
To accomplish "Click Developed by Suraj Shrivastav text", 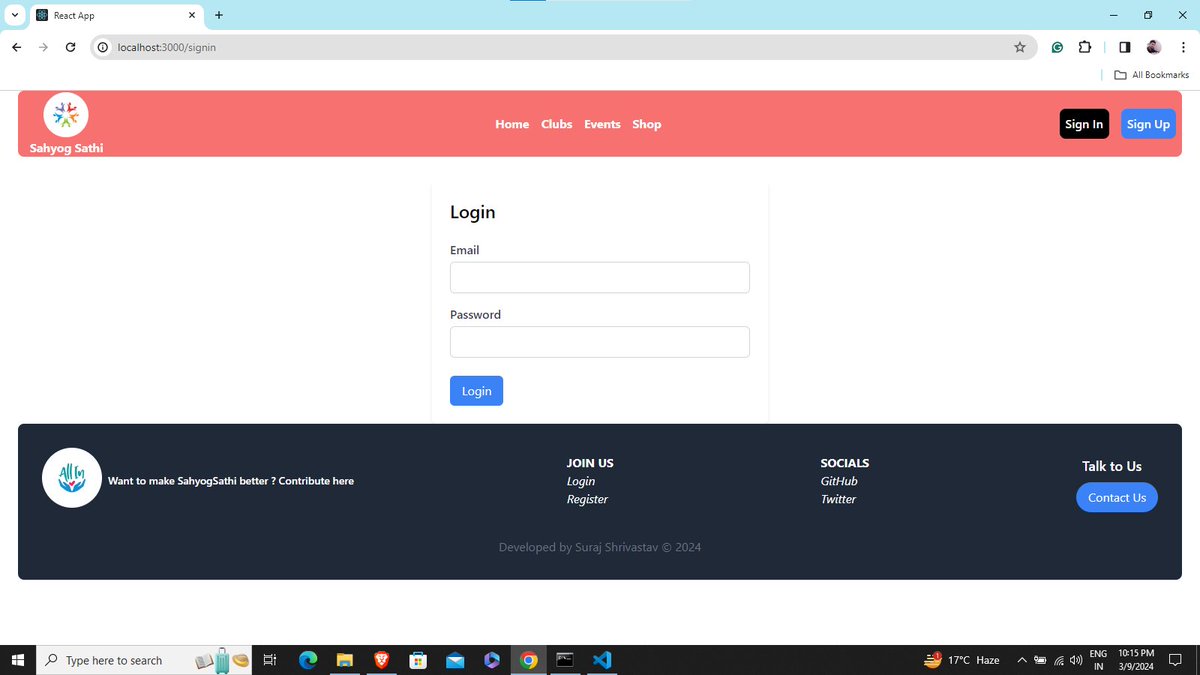I will (600, 547).
